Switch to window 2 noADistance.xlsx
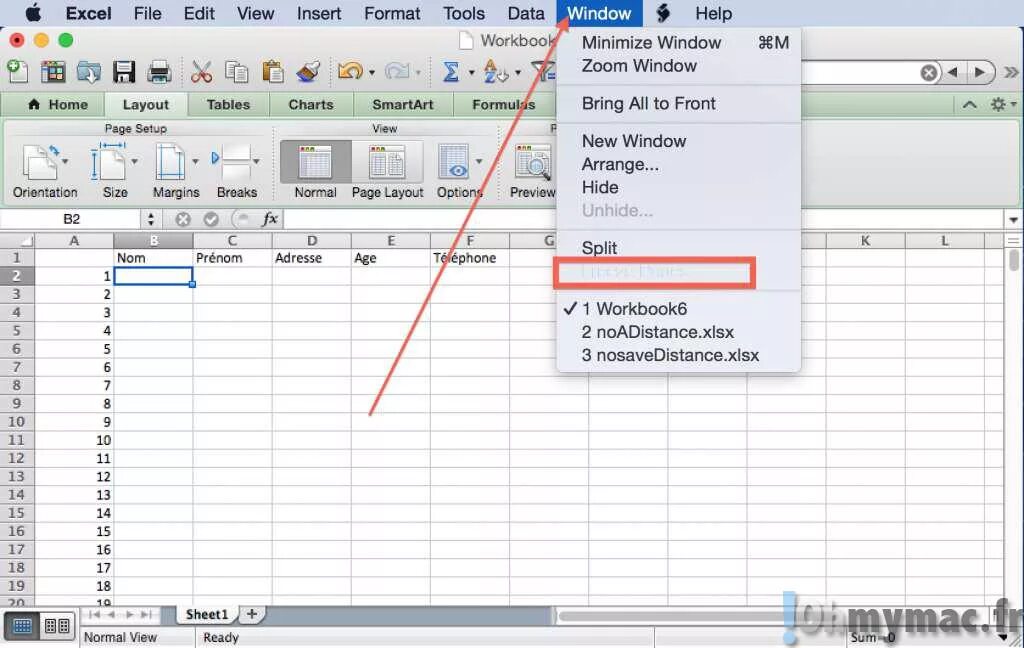 [678, 332]
